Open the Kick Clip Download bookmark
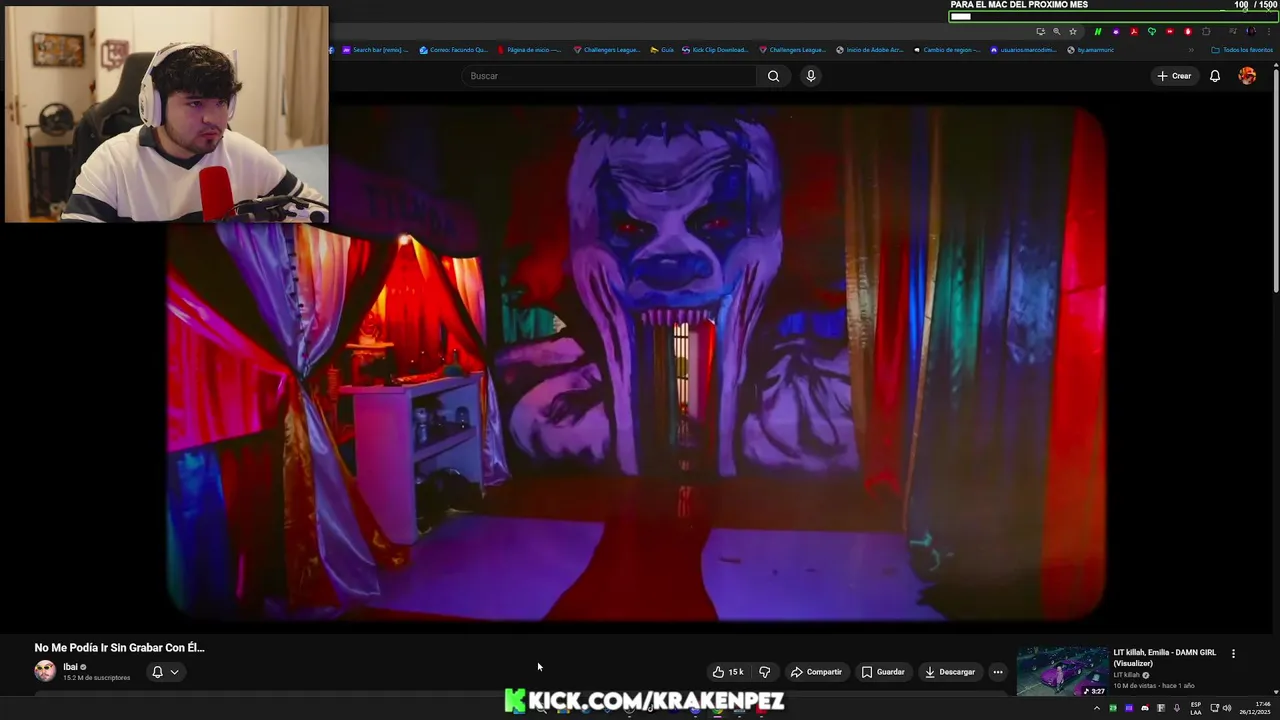 [x=714, y=50]
